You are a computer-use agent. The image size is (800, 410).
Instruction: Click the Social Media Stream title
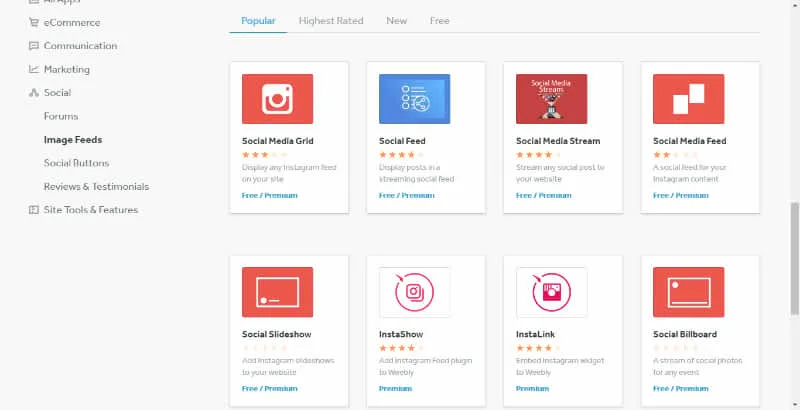558,141
